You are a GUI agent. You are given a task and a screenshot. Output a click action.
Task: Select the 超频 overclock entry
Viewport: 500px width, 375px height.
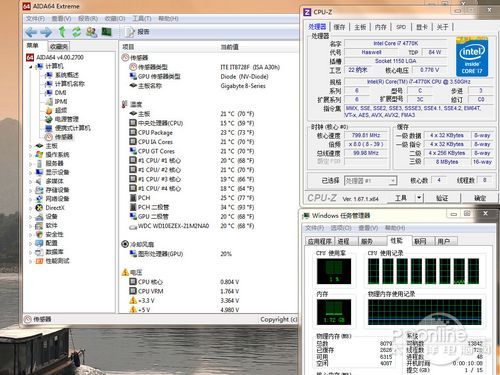[61, 110]
